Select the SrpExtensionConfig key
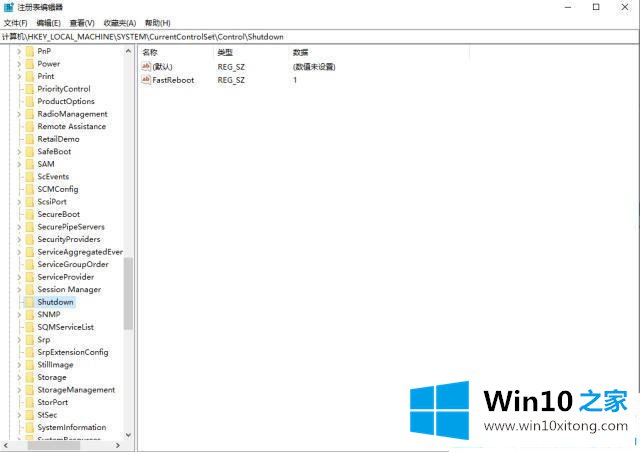 pyautogui.click(x=73, y=352)
